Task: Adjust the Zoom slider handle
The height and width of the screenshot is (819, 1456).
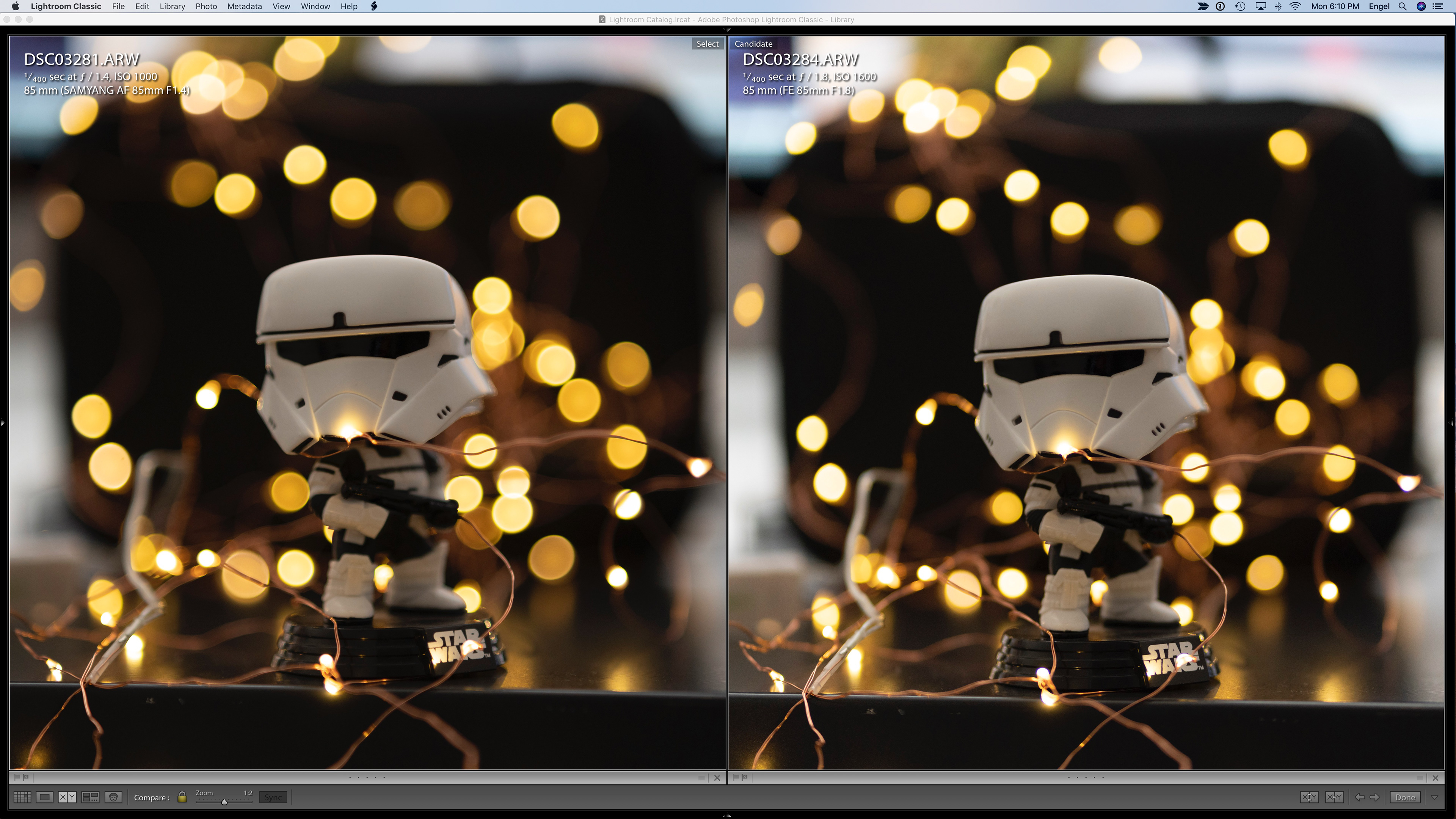Action: point(224,802)
